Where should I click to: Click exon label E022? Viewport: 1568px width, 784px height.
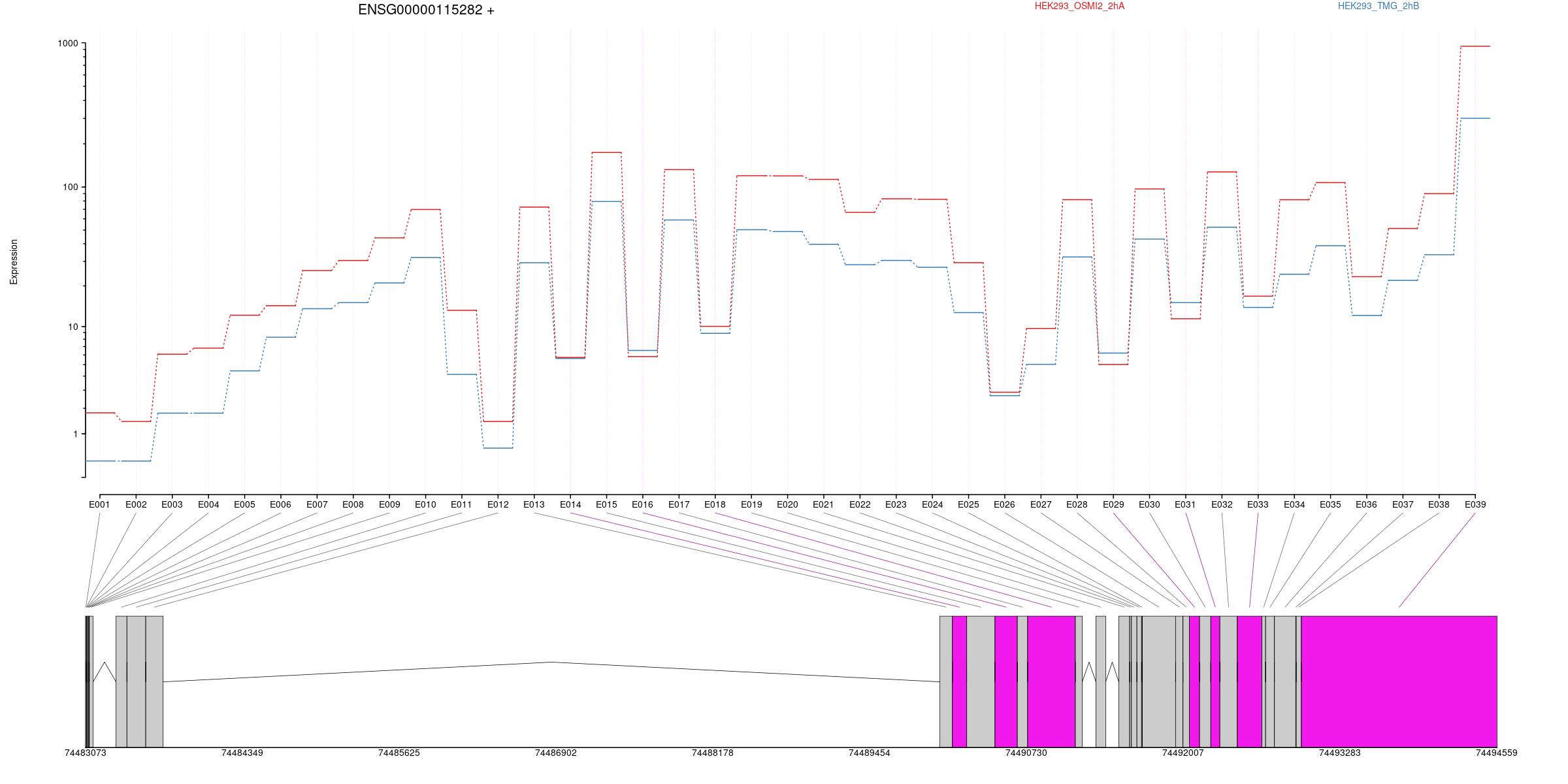[x=860, y=504]
